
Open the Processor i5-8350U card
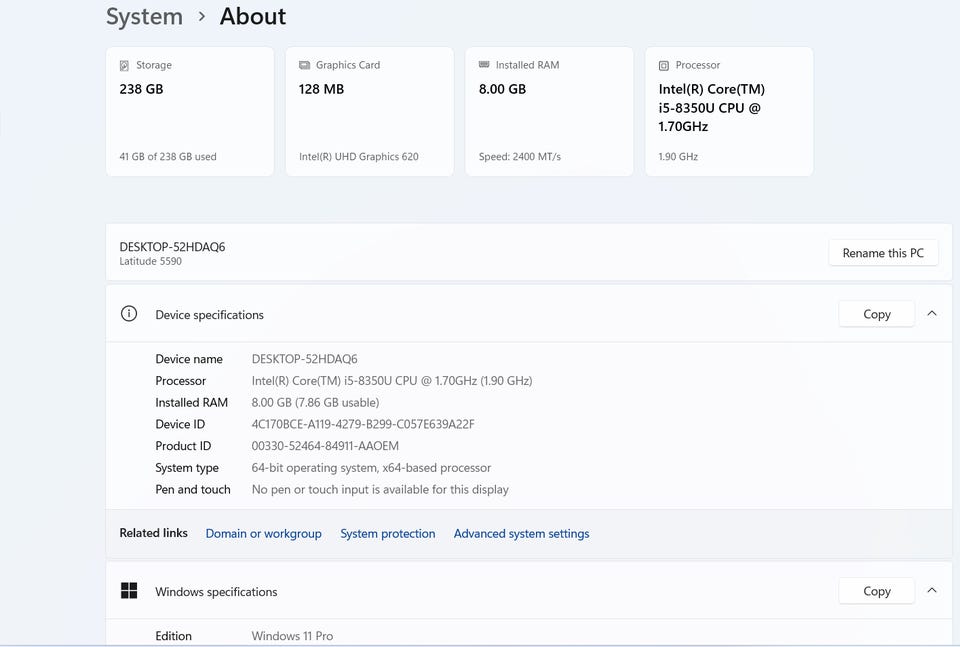pos(729,112)
